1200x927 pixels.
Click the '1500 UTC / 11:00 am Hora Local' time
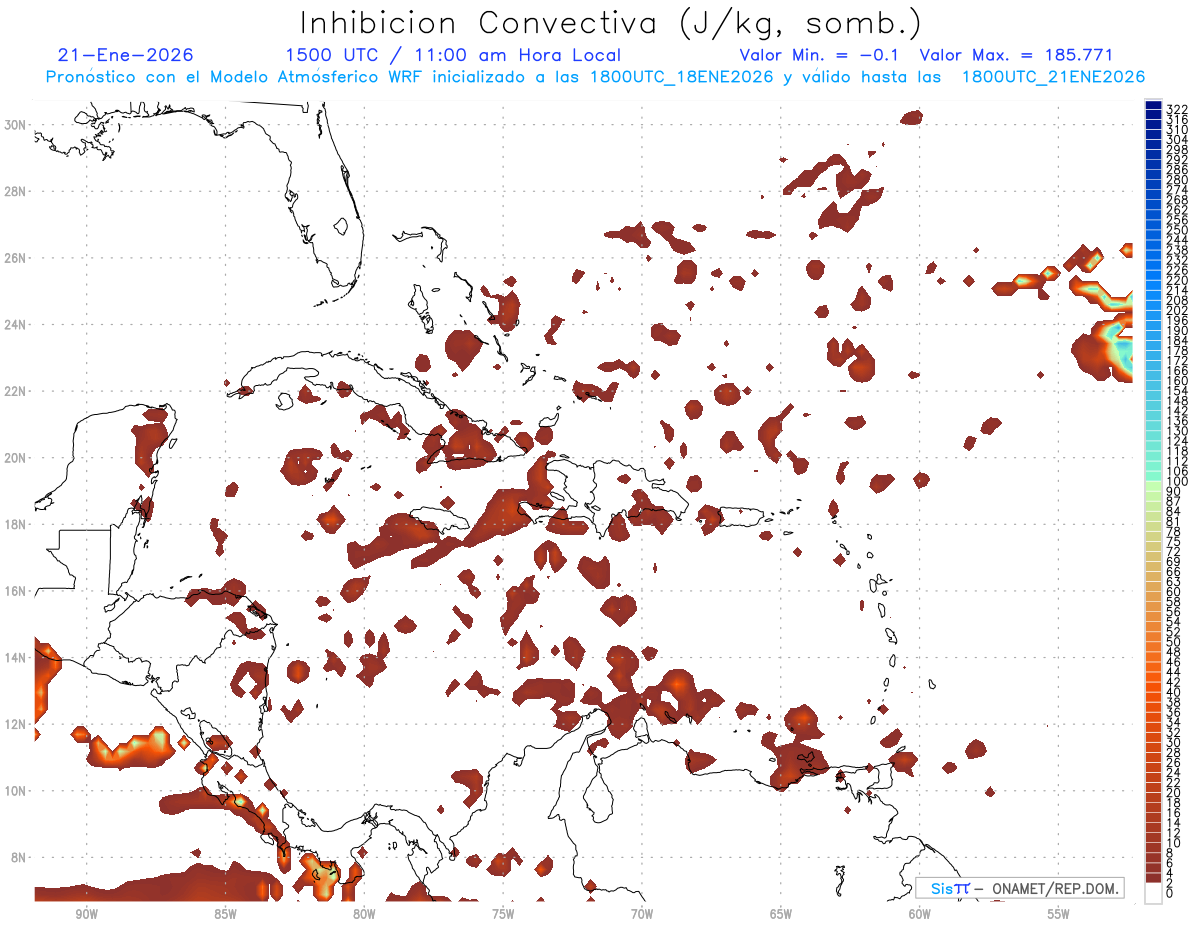pyautogui.click(x=453, y=55)
